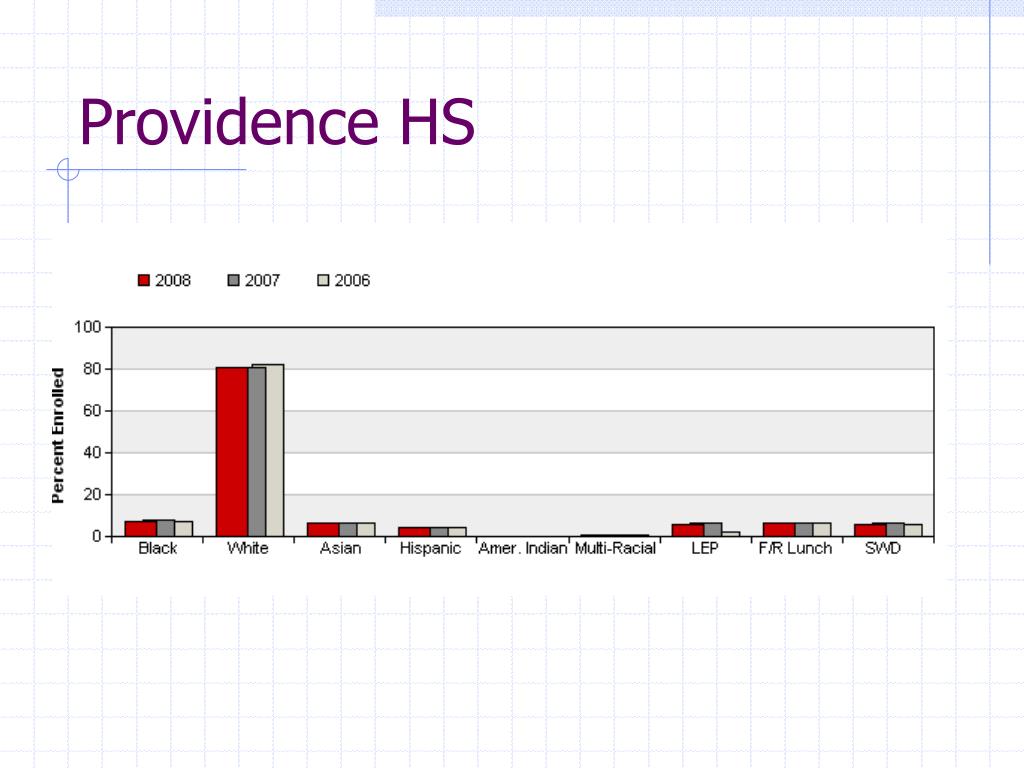Click the Black category label
Screen dimensions: 1024x768
coord(157,548)
